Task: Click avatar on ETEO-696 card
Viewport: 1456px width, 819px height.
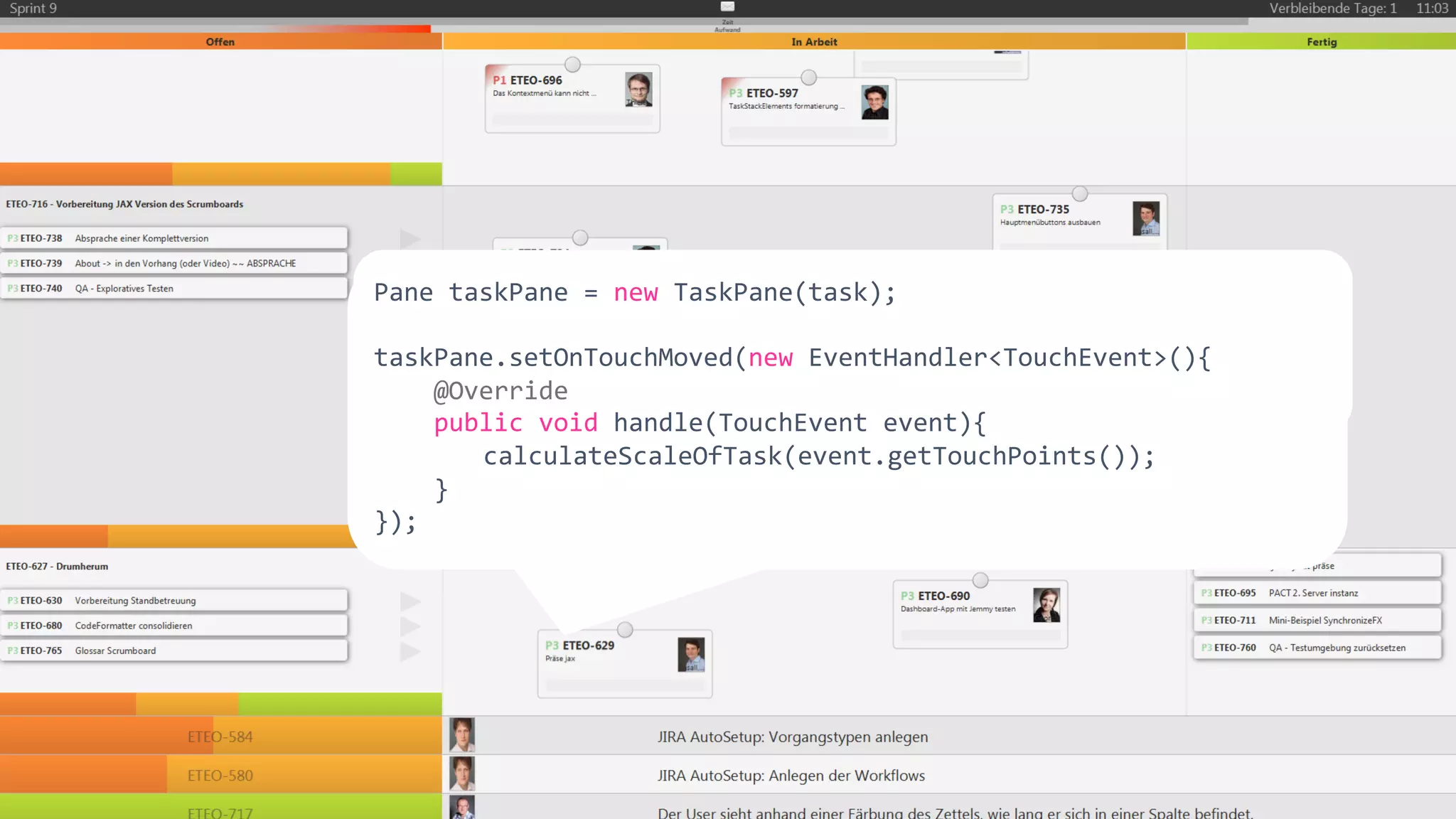Action: point(638,90)
